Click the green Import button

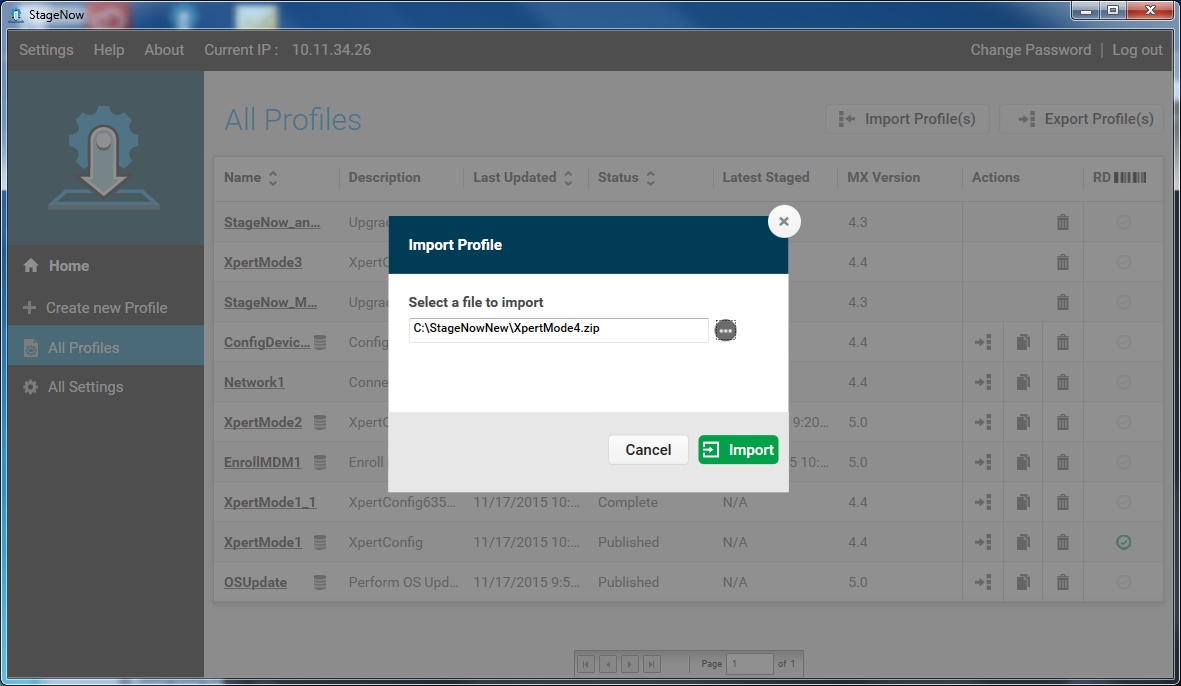pyautogui.click(x=738, y=450)
